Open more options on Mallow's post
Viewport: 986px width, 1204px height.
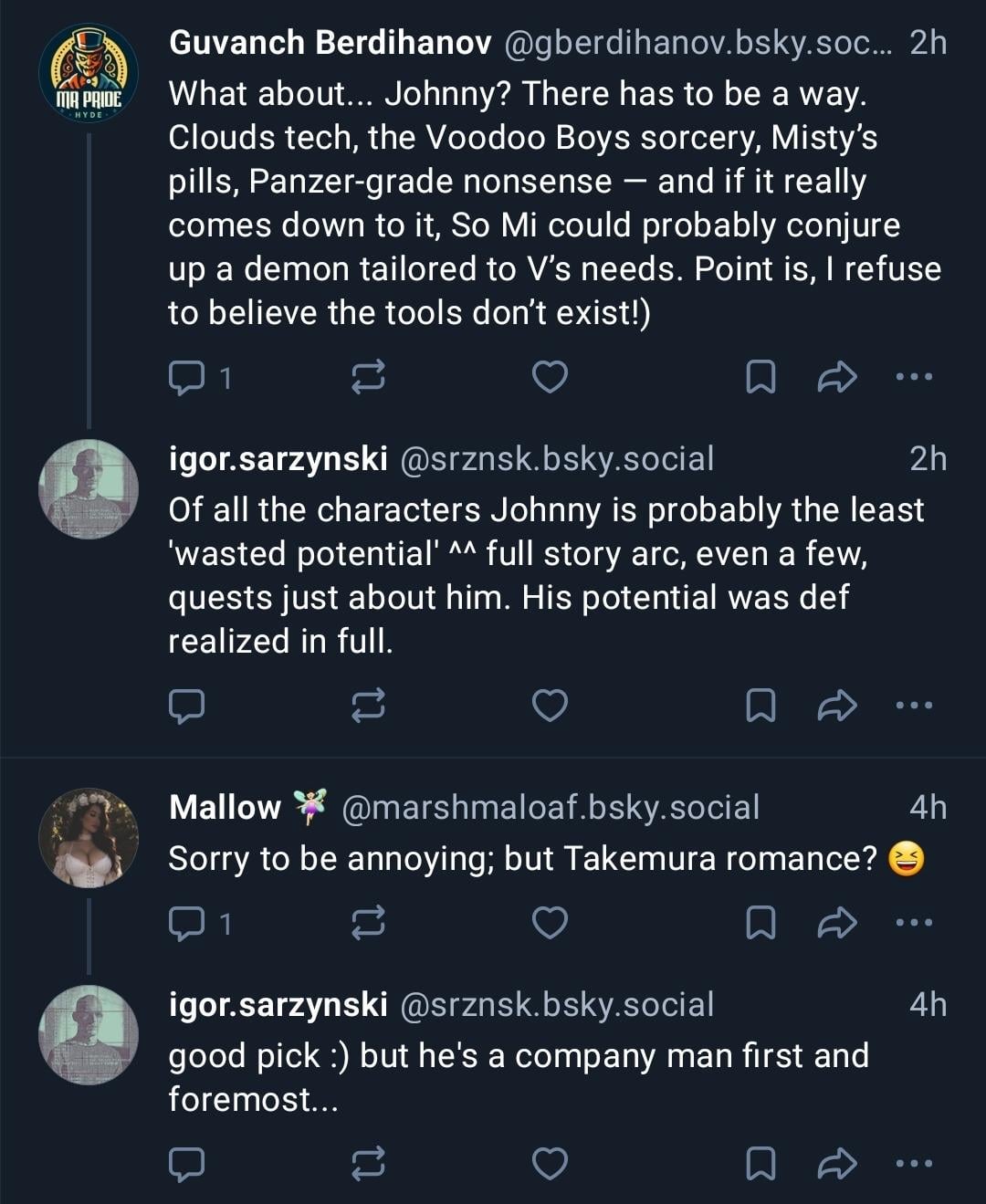[915, 923]
